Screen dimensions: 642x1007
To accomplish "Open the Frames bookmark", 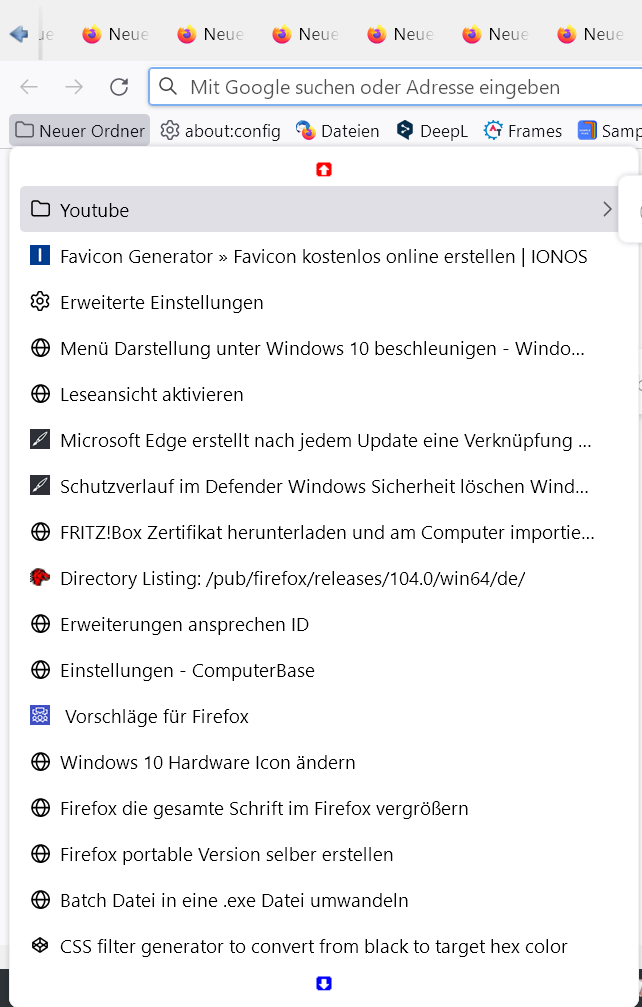I will click(523, 131).
